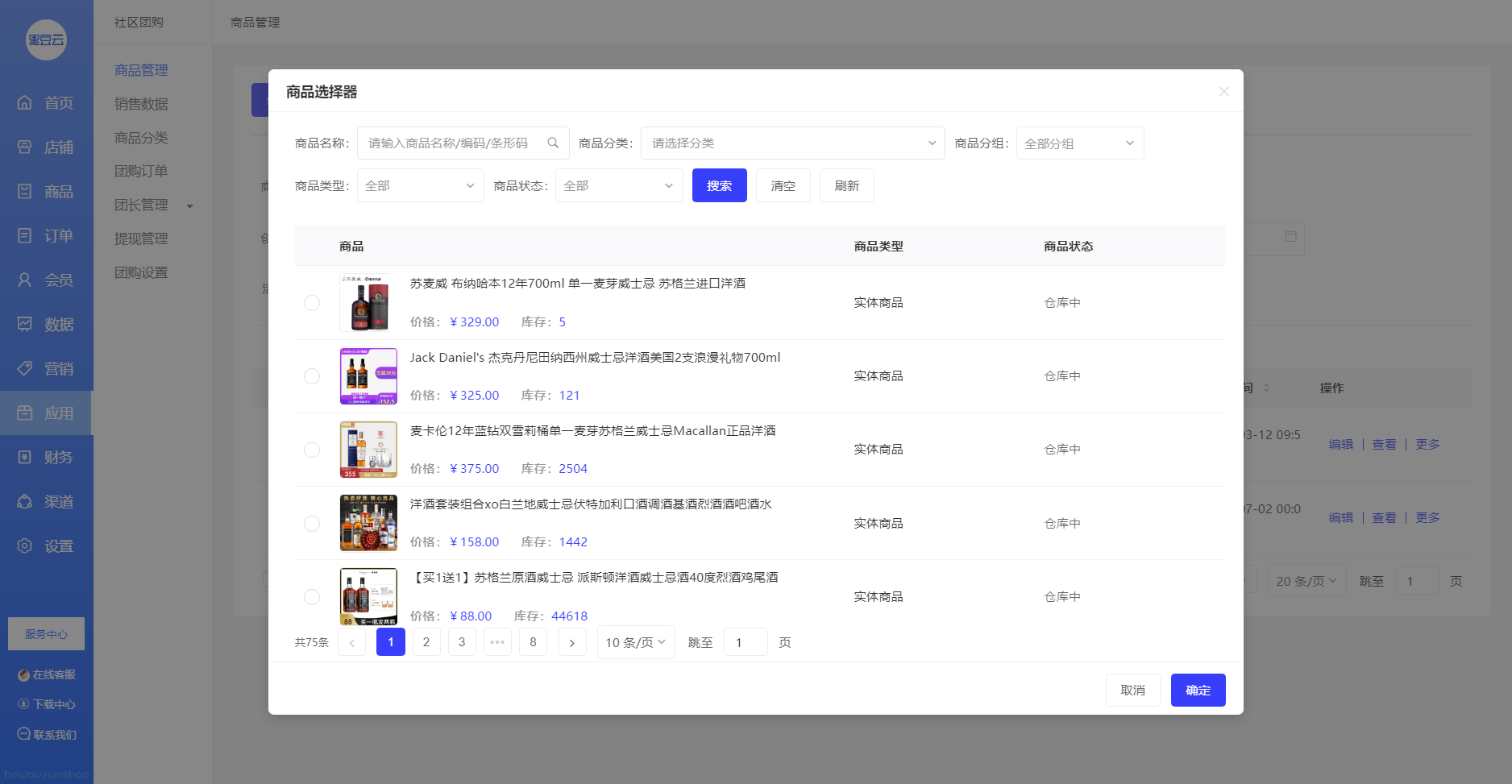1512x784 pixels.
Task: Expand the 商品分组 group dropdown
Action: 1079,143
